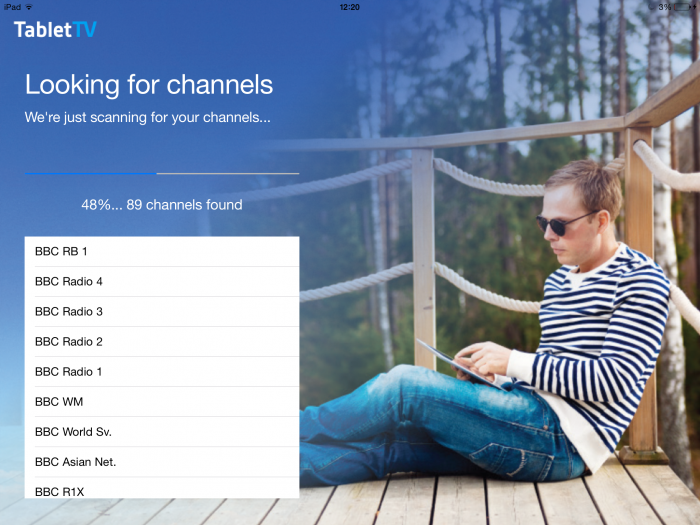This screenshot has width=700, height=525.
Task: Select BBC World Sv. channel
Action: coord(162,432)
